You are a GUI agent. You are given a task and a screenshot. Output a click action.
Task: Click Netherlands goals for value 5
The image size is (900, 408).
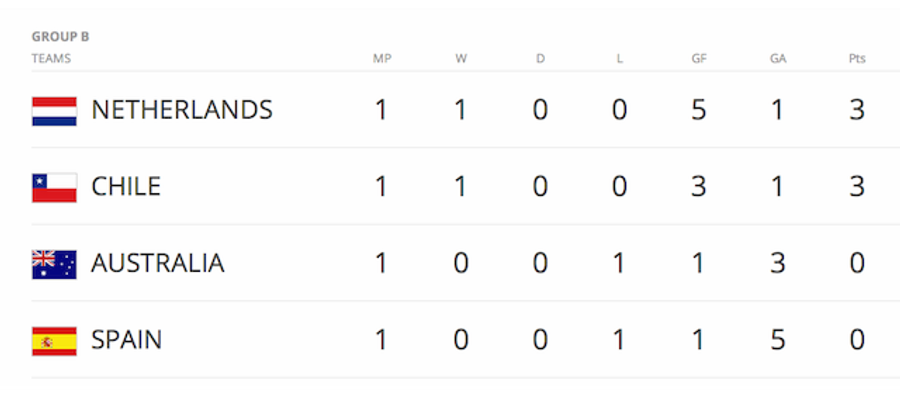tap(699, 110)
